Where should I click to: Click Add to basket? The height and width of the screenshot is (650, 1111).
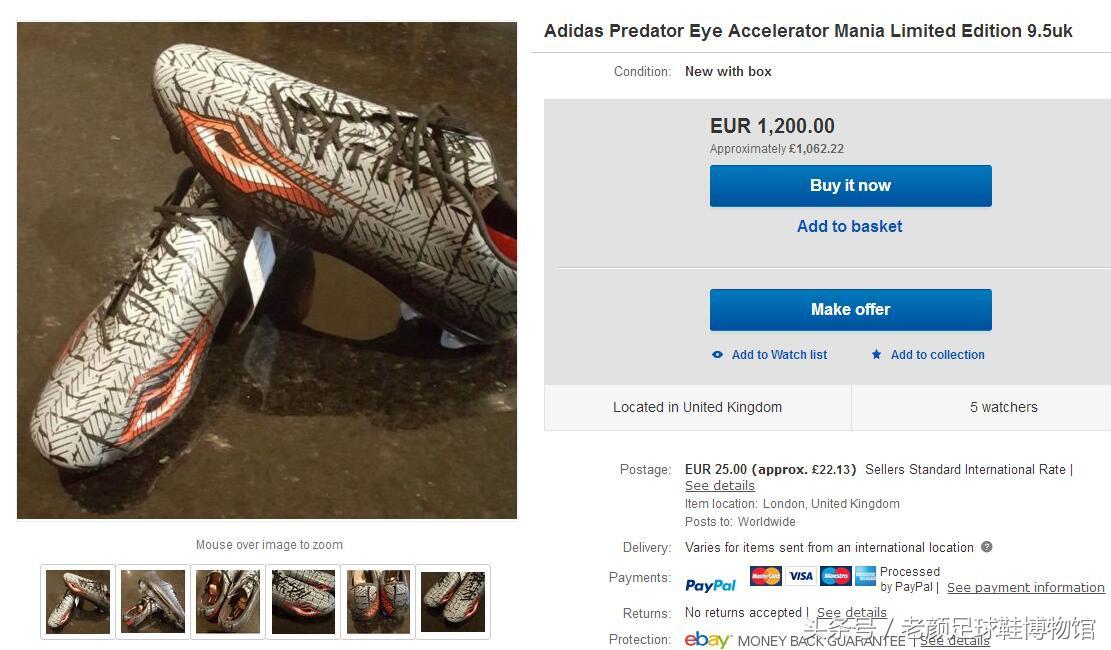click(x=849, y=226)
